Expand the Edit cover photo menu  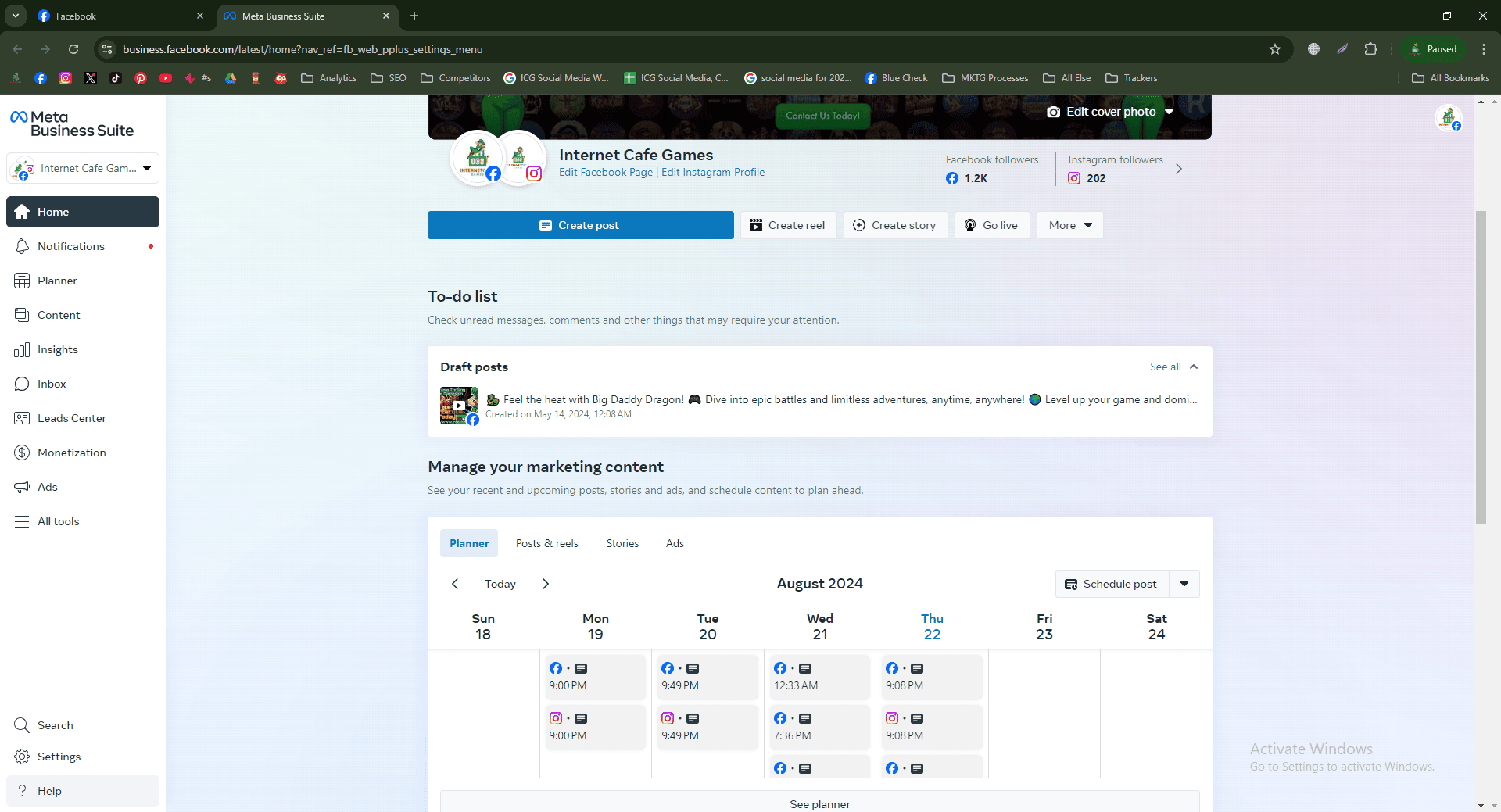(1110, 112)
